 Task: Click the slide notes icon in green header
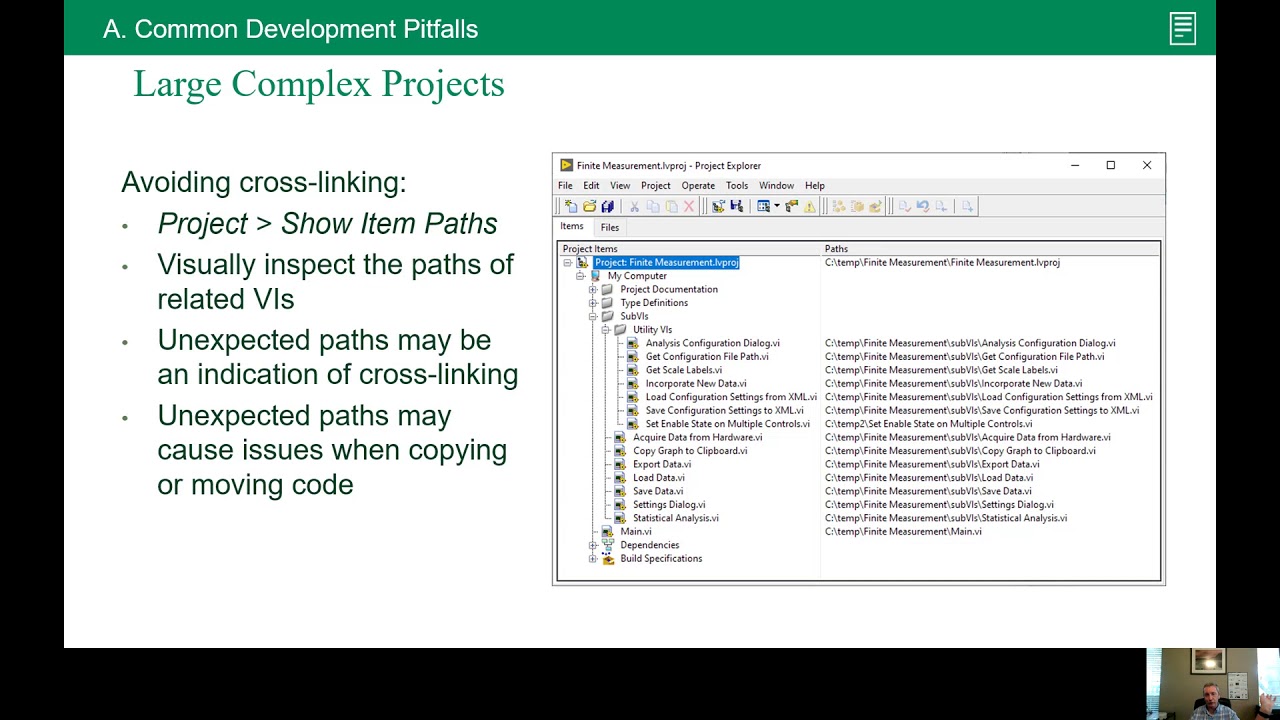[x=1182, y=28]
